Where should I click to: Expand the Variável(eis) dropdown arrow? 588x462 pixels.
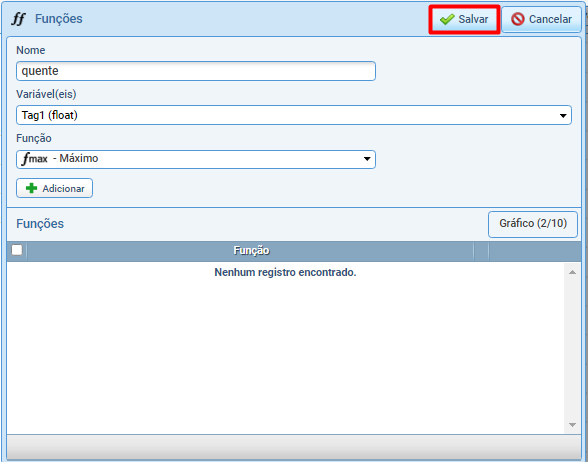[x=563, y=116]
